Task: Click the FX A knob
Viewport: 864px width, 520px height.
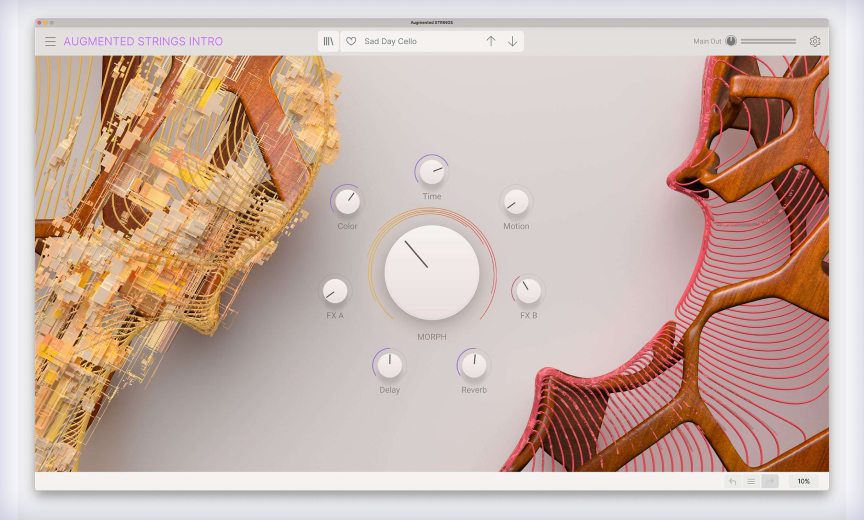Action: (334, 291)
